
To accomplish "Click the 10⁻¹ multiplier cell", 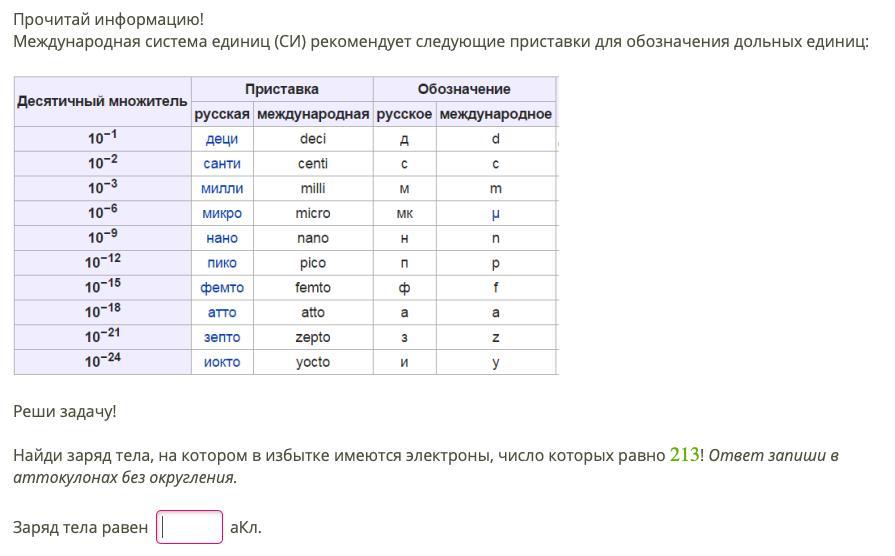I will tap(103, 139).
